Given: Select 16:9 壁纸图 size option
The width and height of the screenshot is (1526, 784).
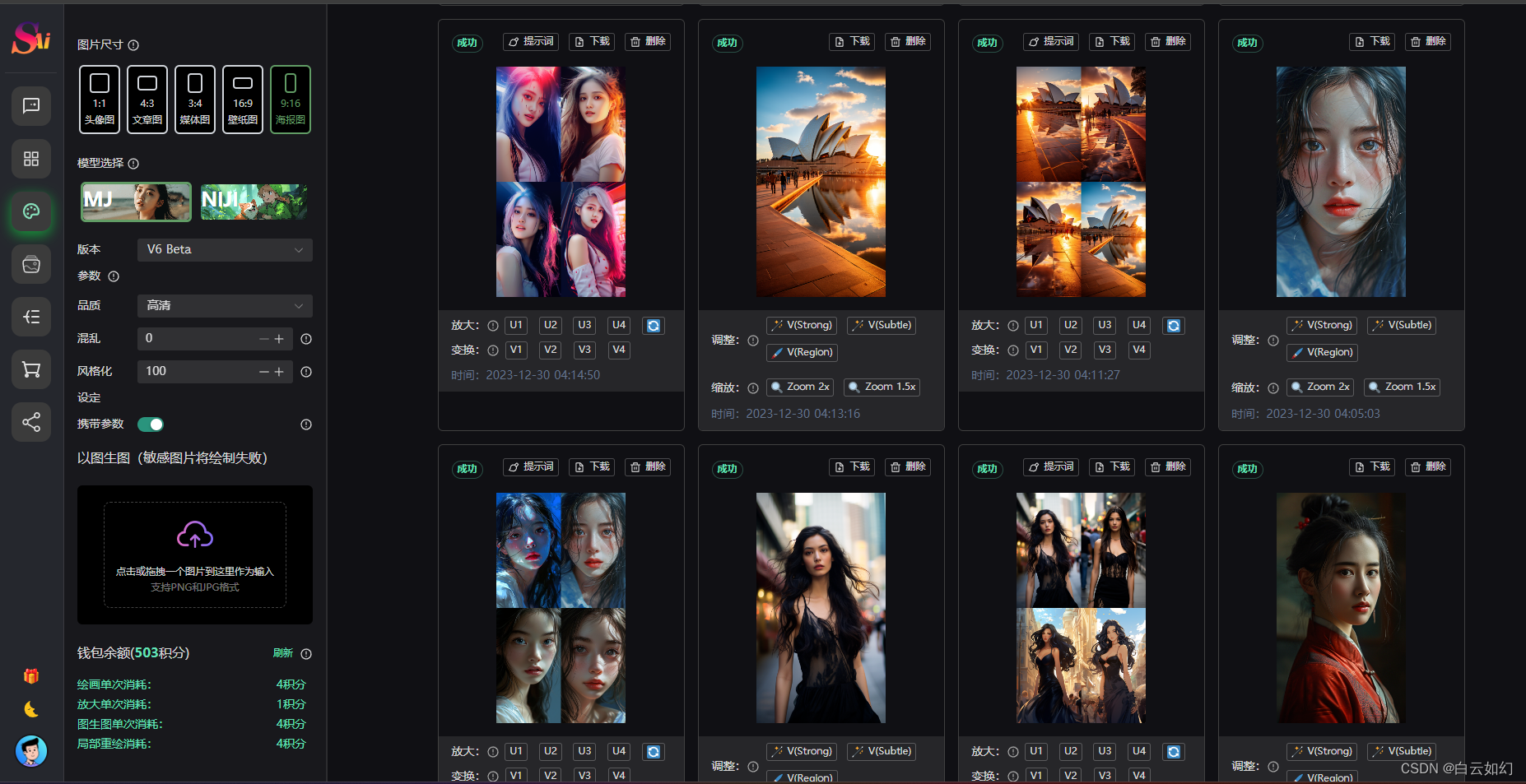Looking at the screenshot, I should (243, 100).
